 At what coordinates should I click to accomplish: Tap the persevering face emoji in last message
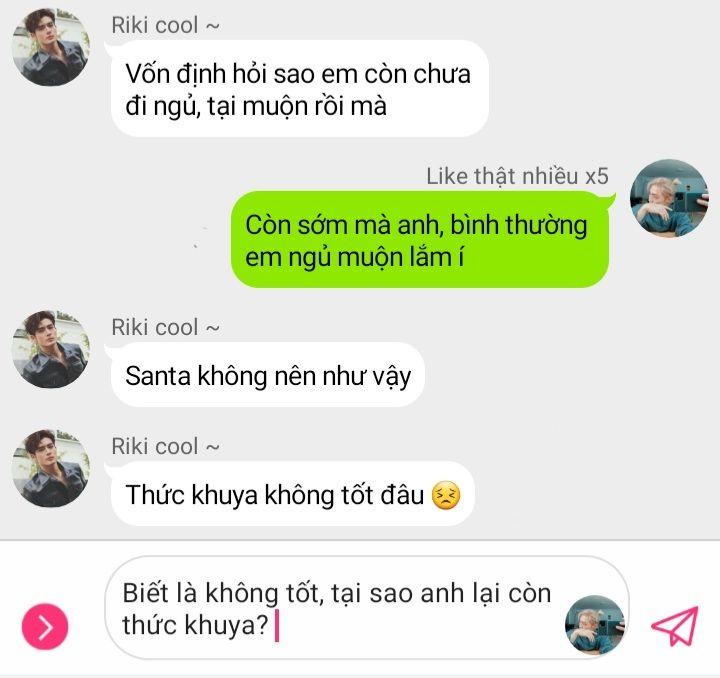pos(446,495)
